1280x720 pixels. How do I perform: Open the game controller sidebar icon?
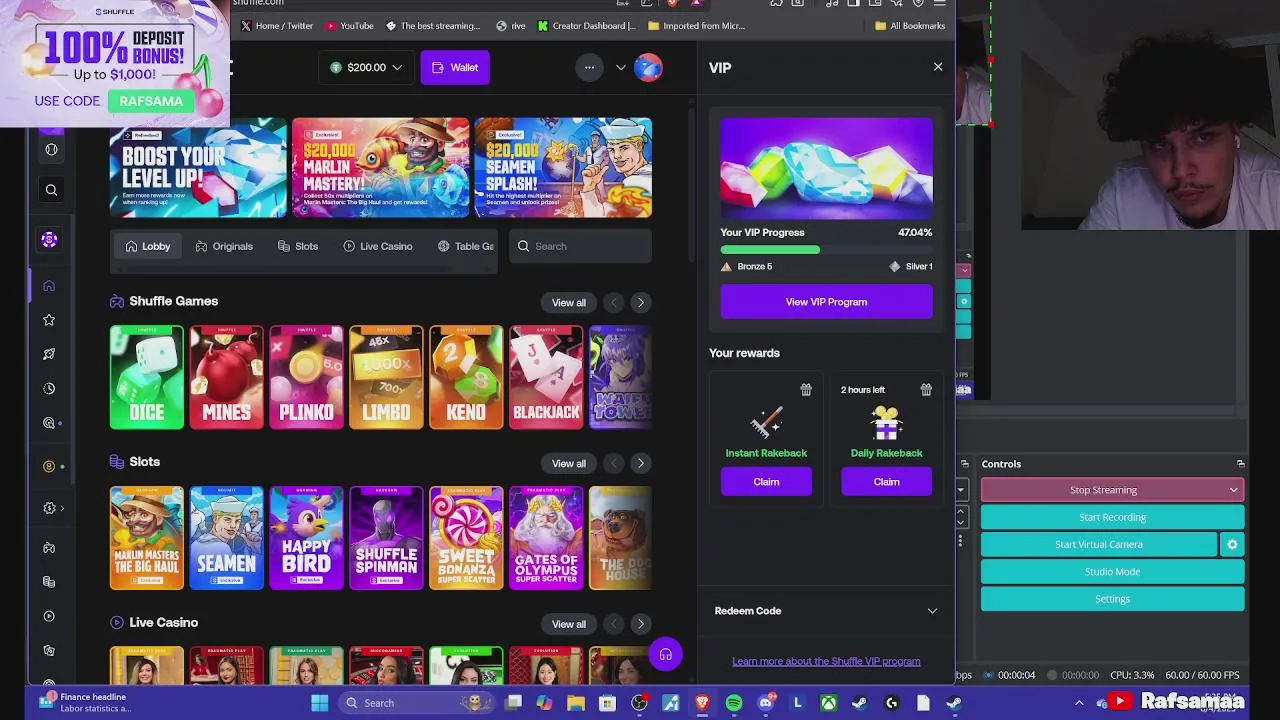(x=49, y=548)
